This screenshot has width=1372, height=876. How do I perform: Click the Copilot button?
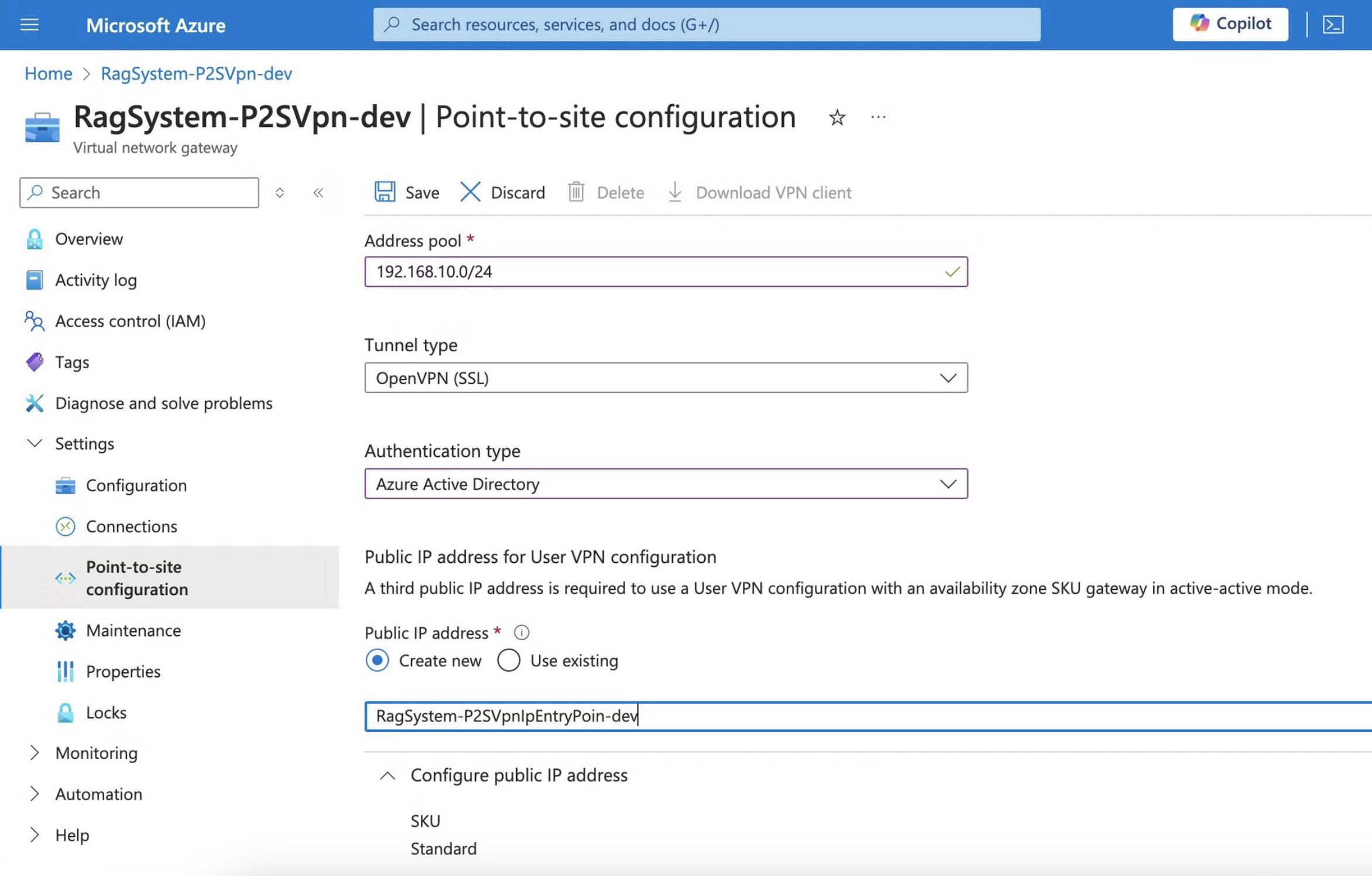tap(1230, 24)
